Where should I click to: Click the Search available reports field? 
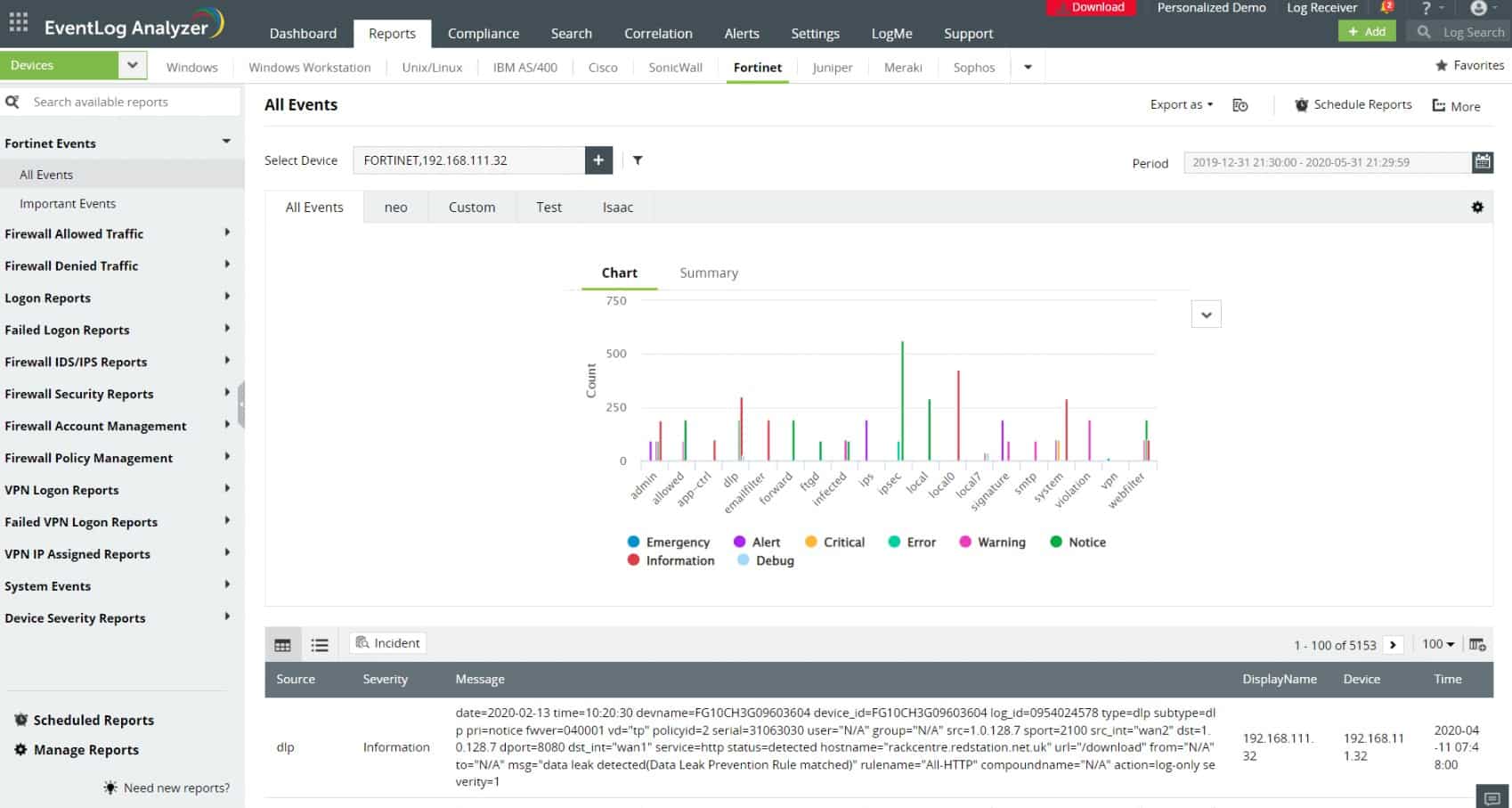132,102
